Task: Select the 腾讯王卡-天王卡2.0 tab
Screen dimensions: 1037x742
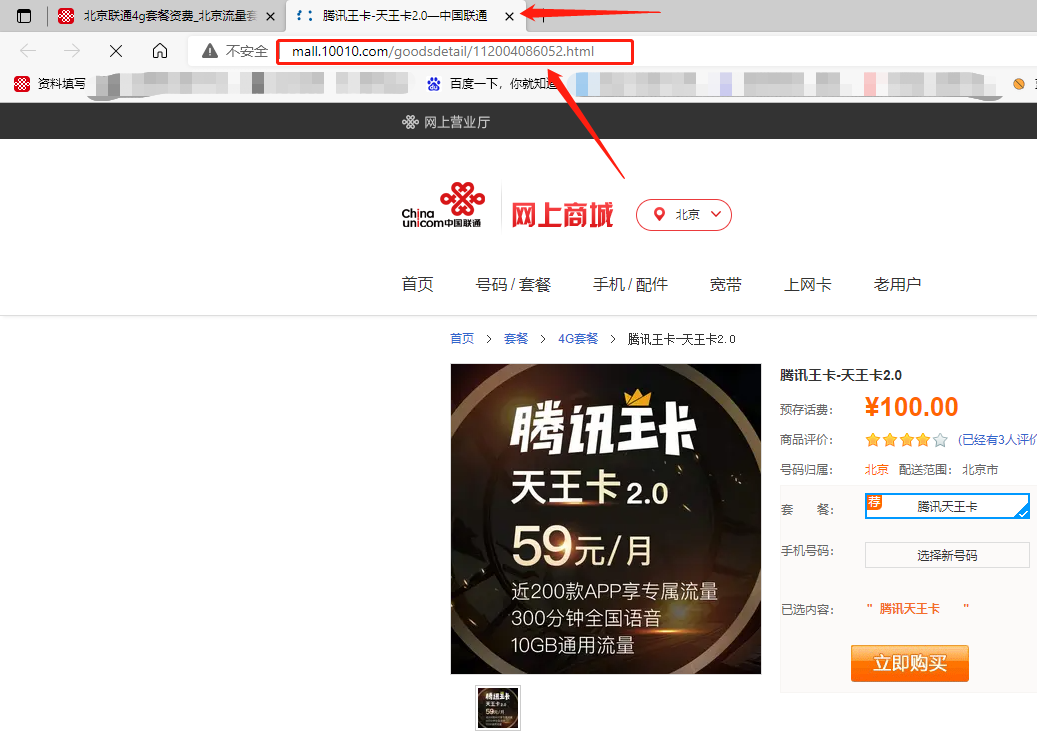Action: (404, 16)
